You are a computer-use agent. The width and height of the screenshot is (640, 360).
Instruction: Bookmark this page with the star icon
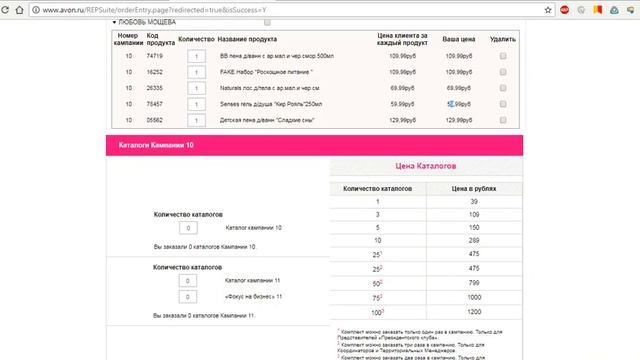(548, 10)
